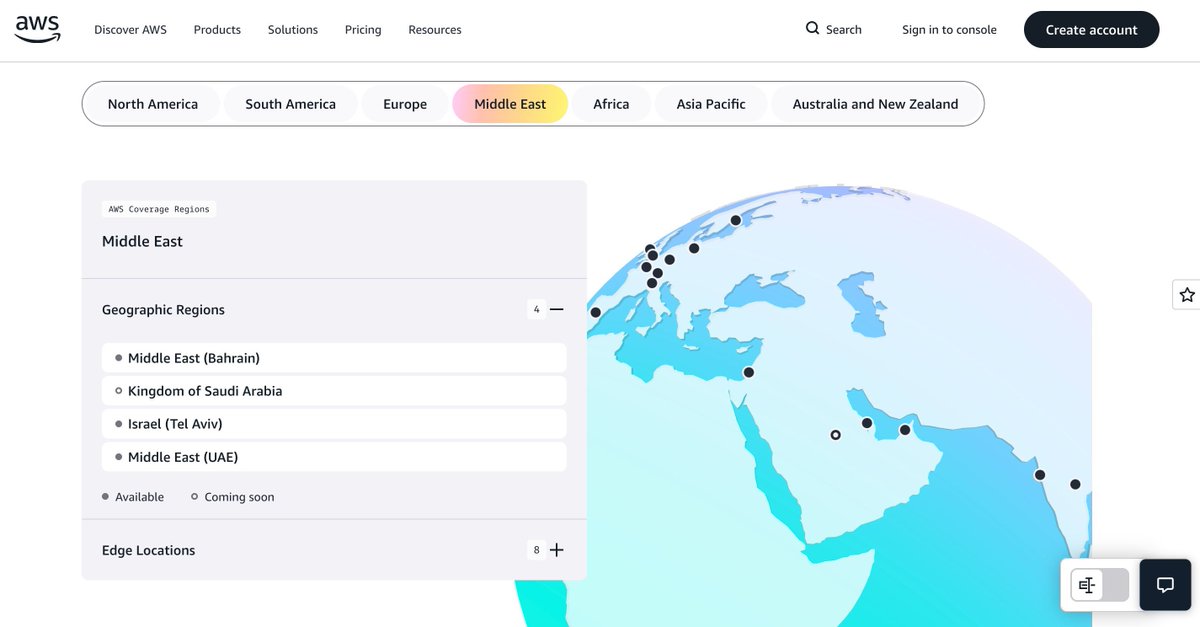1200x627 pixels.
Task: Open the Discover AWS menu
Action: click(130, 30)
